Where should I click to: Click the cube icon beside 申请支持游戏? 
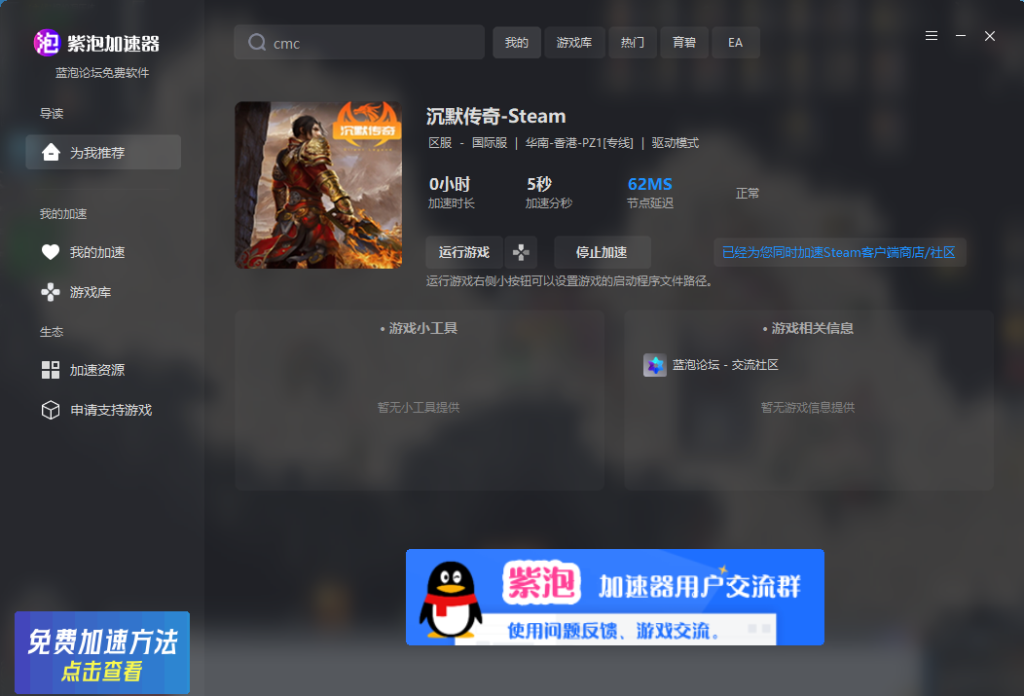(50, 410)
